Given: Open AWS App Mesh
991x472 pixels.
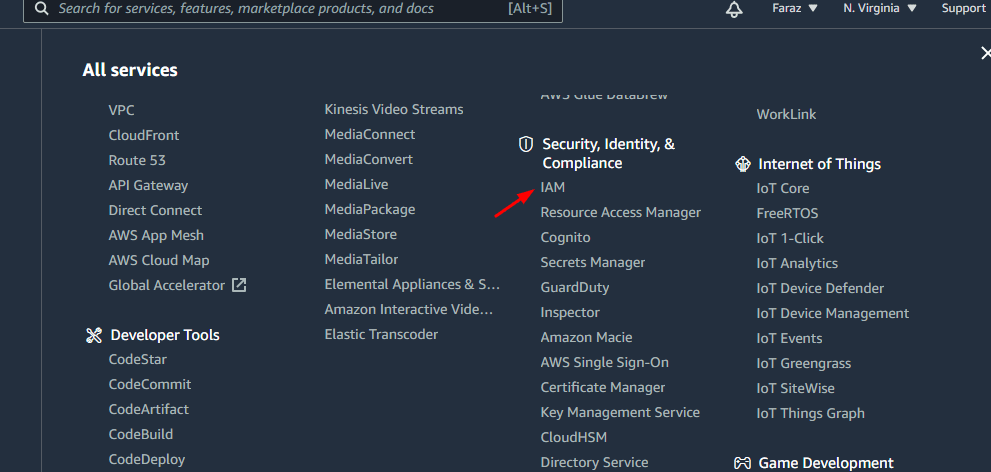Looking at the screenshot, I should [156, 235].
